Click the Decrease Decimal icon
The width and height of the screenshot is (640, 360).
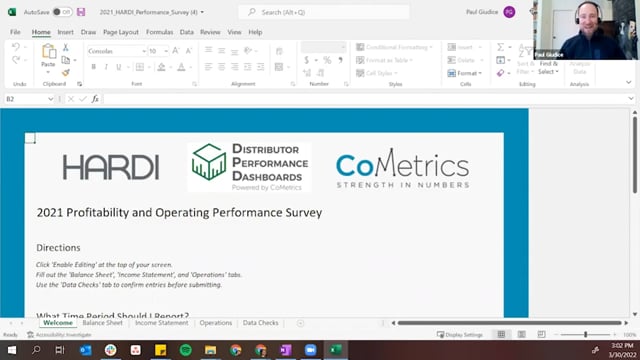pos(320,73)
